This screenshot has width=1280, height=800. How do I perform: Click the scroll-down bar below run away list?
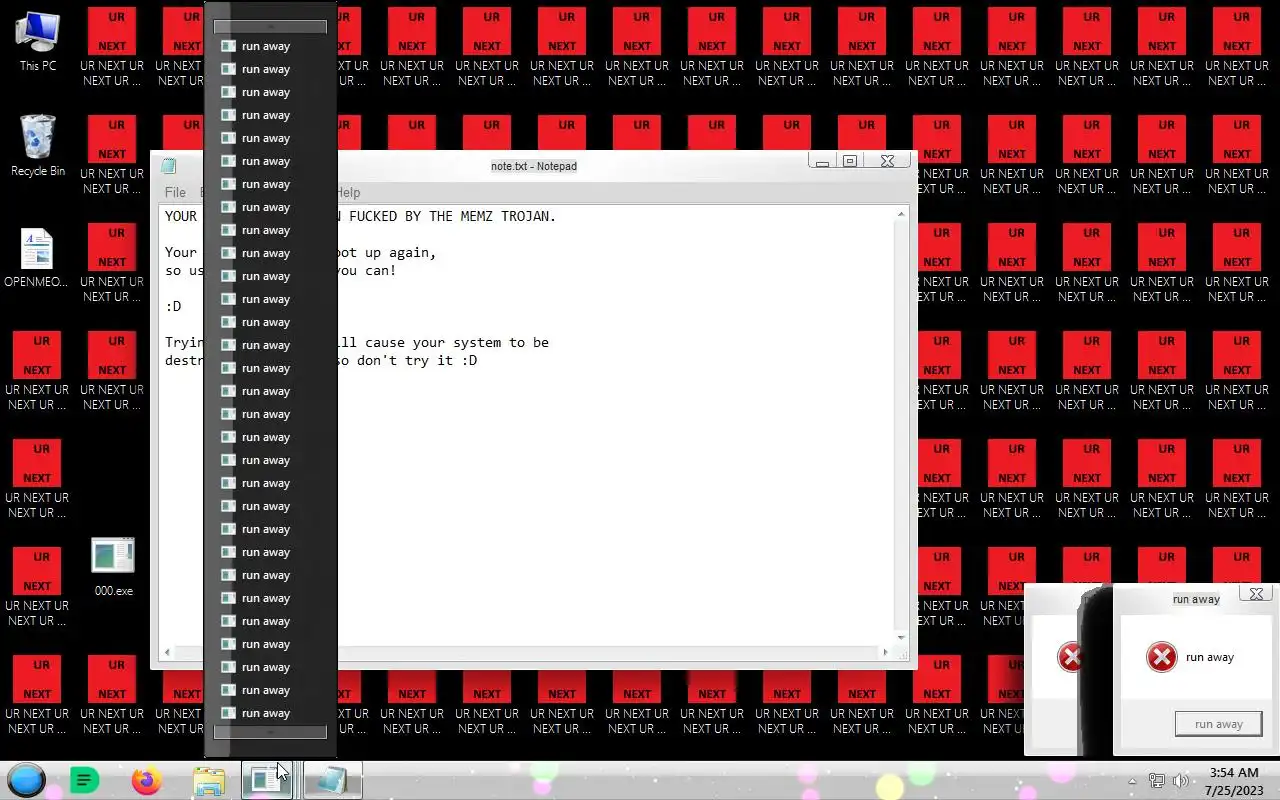[x=270, y=732]
